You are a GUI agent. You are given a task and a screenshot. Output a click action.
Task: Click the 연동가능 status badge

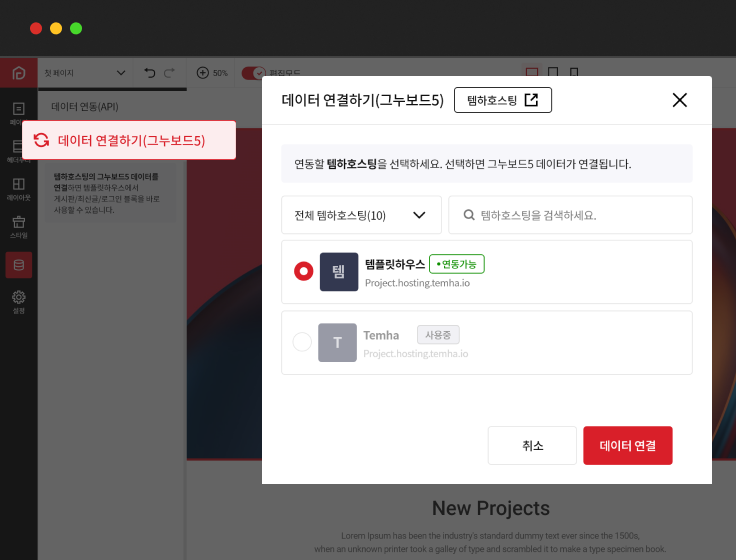(x=457, y=264)
